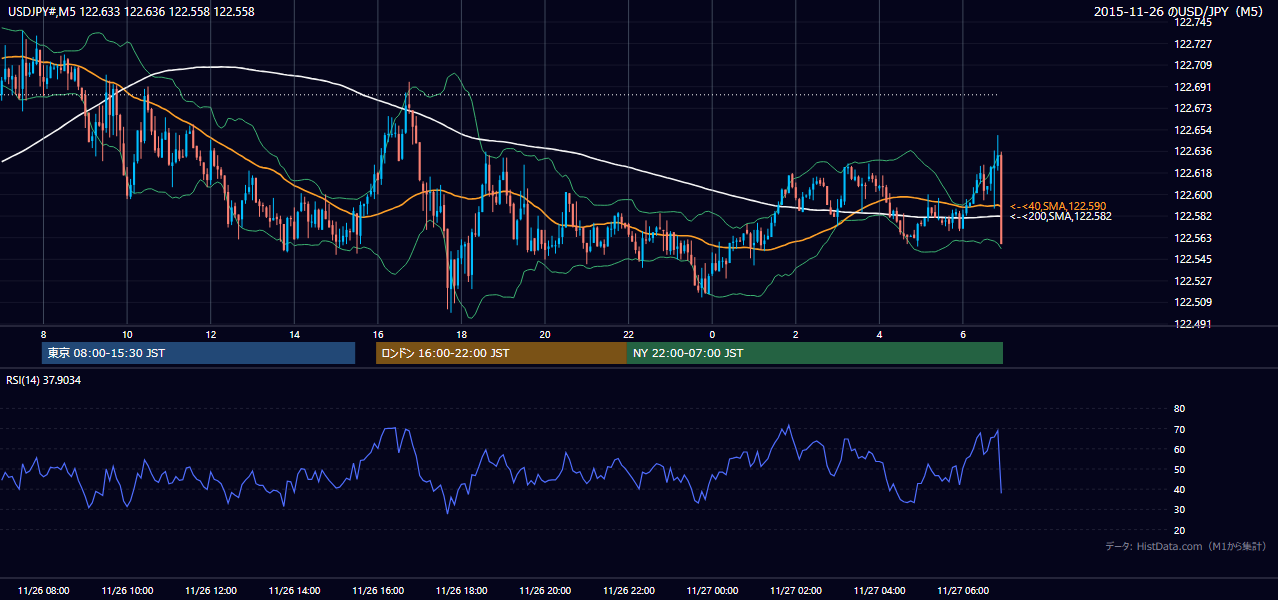Screen dimensions: 1278x600
Task: Click price axis value 122.509
Action: point(1192,302)
